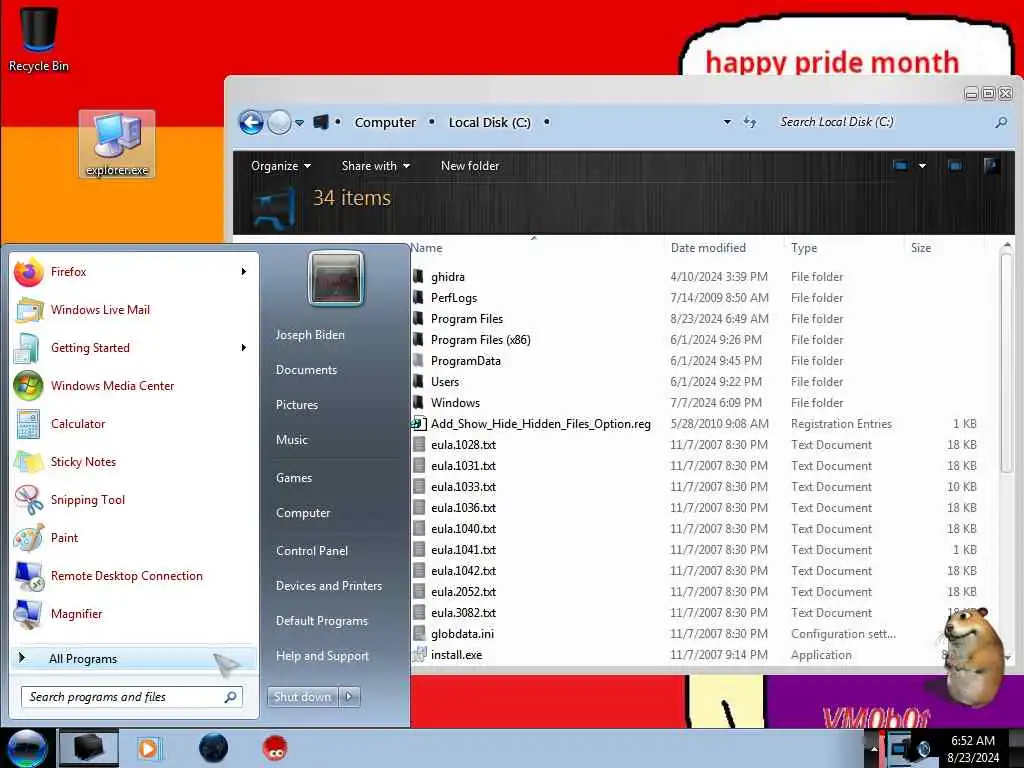This screenshot has width=1024, height=768.
Task: Click the red face taskbar icon
Action: pos(276,748)
